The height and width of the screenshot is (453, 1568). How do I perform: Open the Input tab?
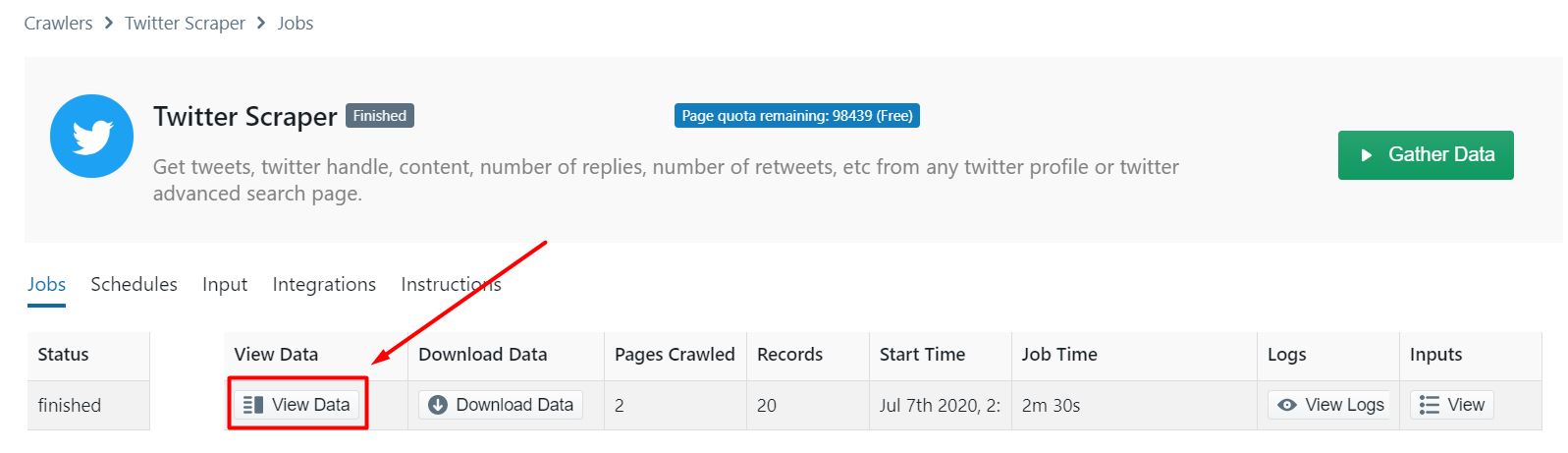225,285
